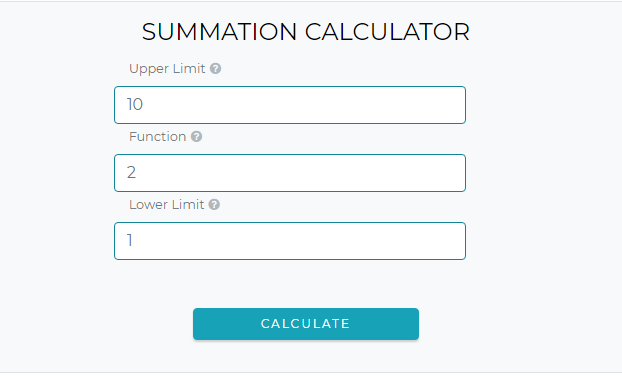Click the Lower Limit help question mark

tap(214, 205)
